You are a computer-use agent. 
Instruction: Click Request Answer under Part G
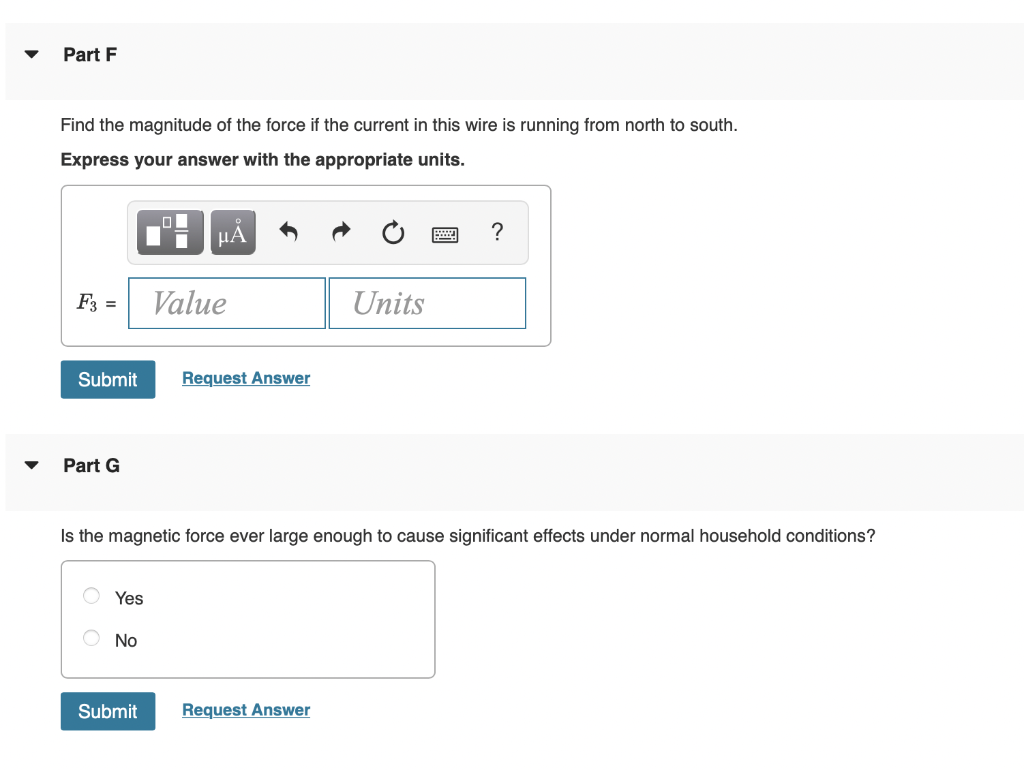245,710
